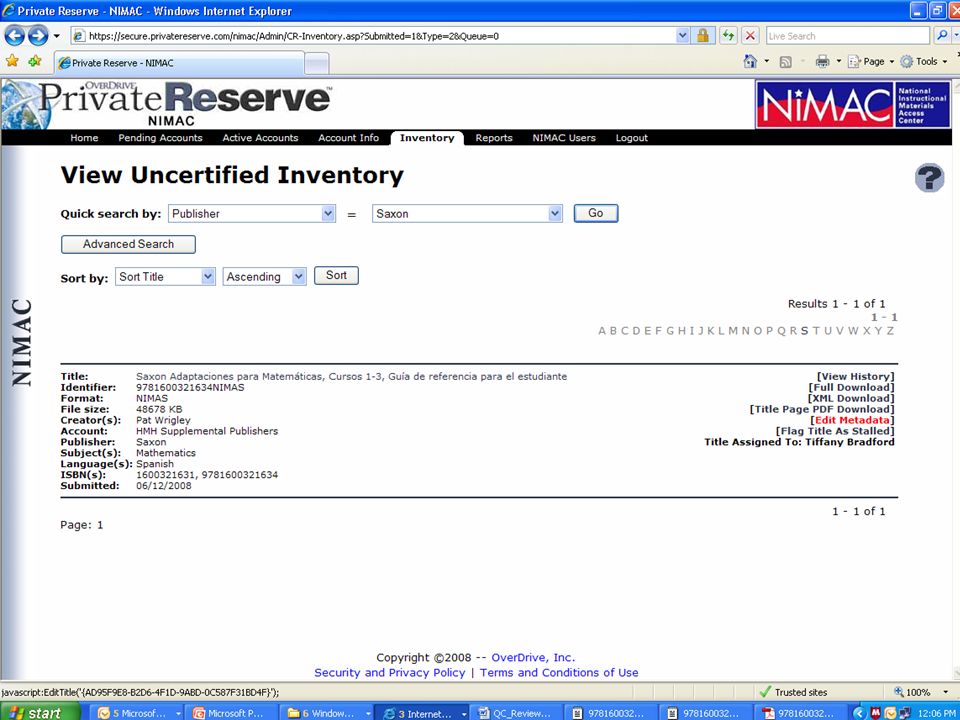960x720 pixels.
Task: Open the Account Info tab
Action: point(348,138)
